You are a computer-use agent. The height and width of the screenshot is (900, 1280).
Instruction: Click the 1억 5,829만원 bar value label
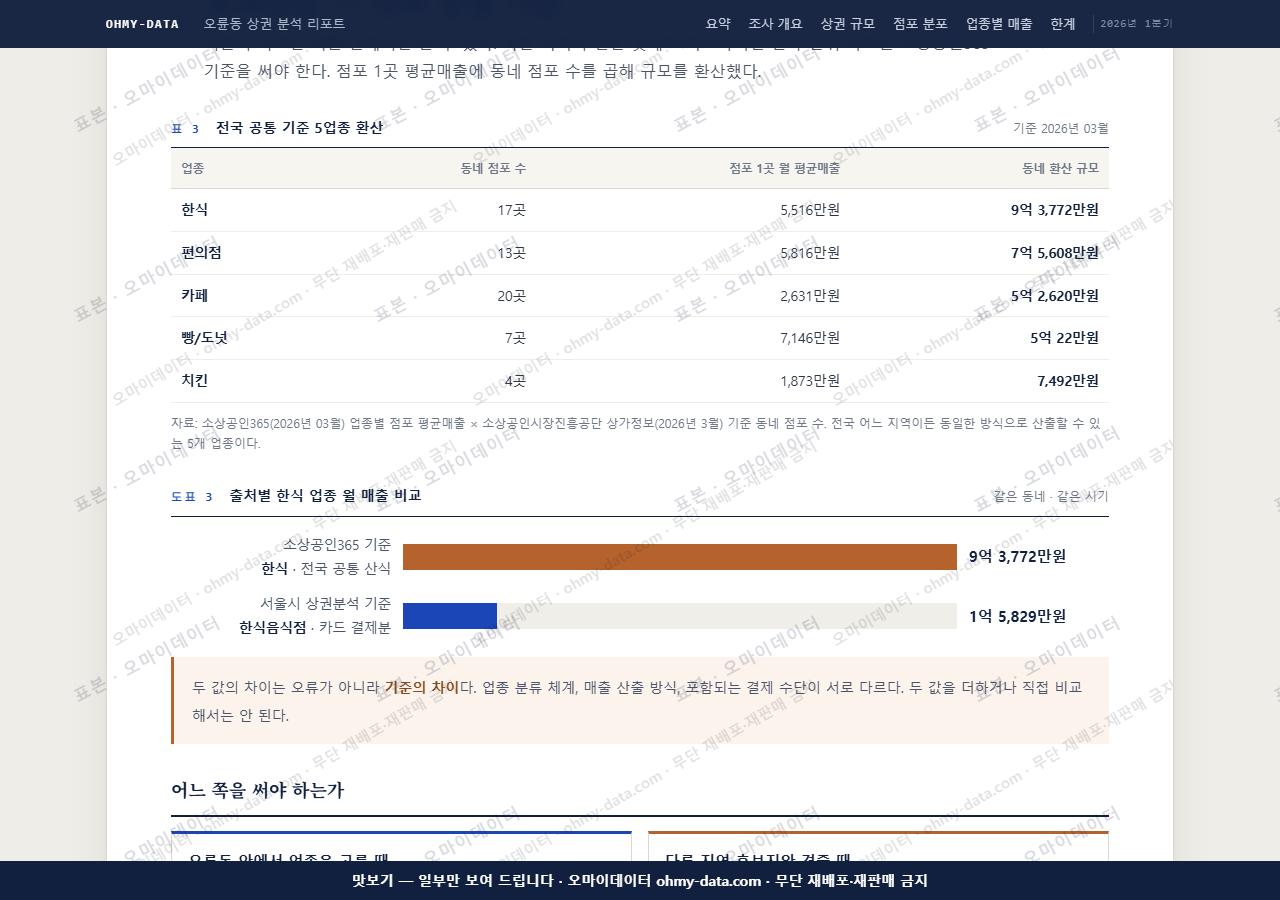[x=1017, y=616]
